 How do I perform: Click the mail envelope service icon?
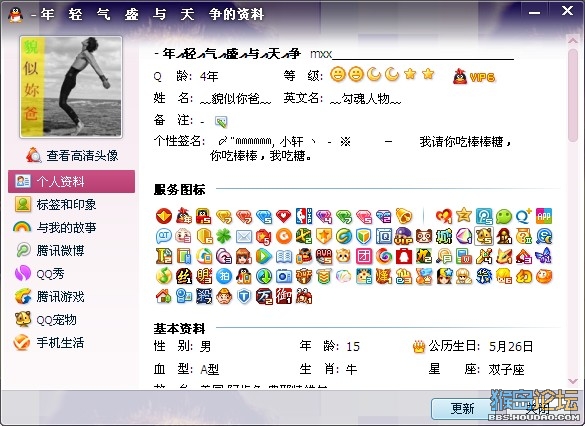tap(244, 236)
